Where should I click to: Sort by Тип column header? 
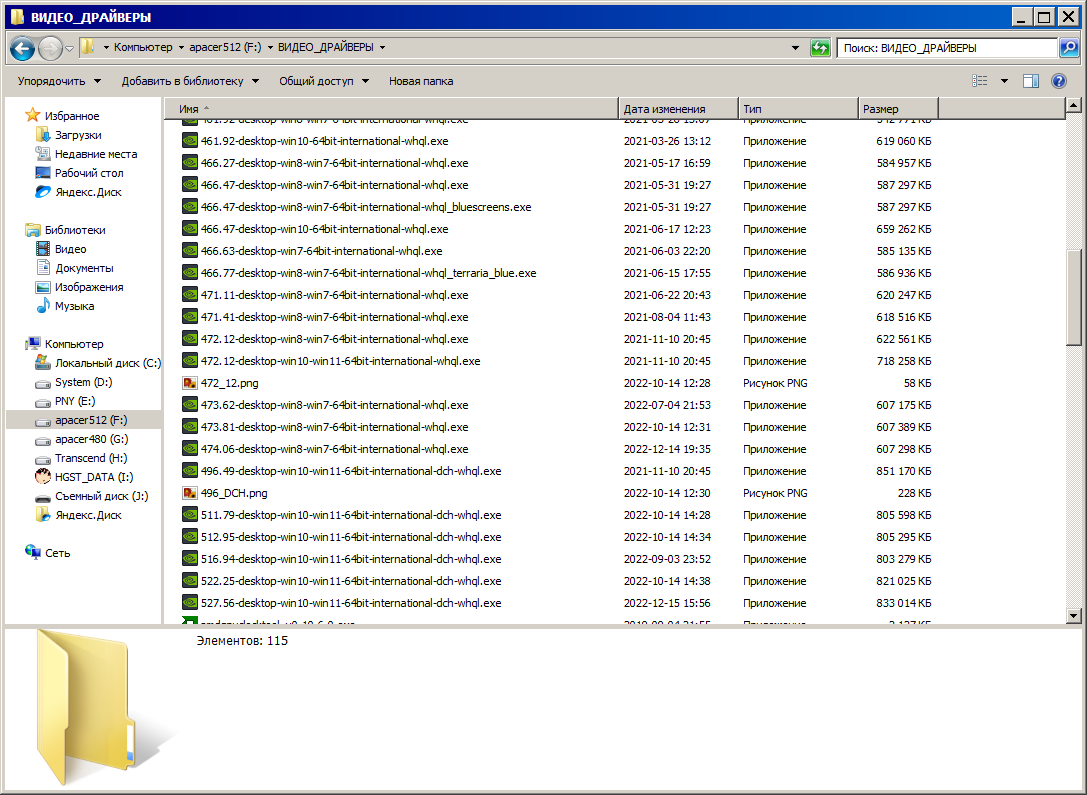pos(798,109)
